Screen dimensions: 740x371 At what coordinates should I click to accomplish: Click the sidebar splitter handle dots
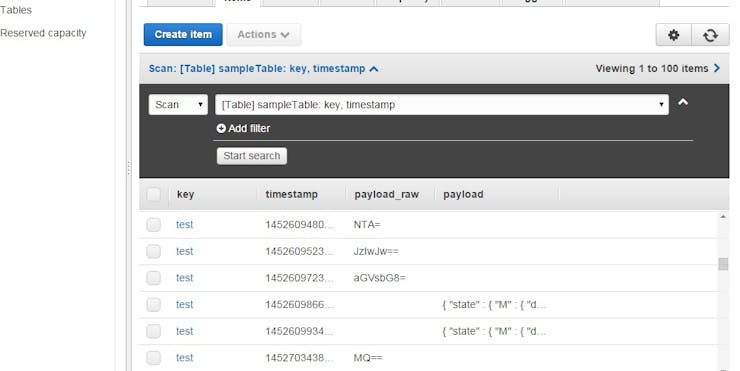[x=128, y=169]
